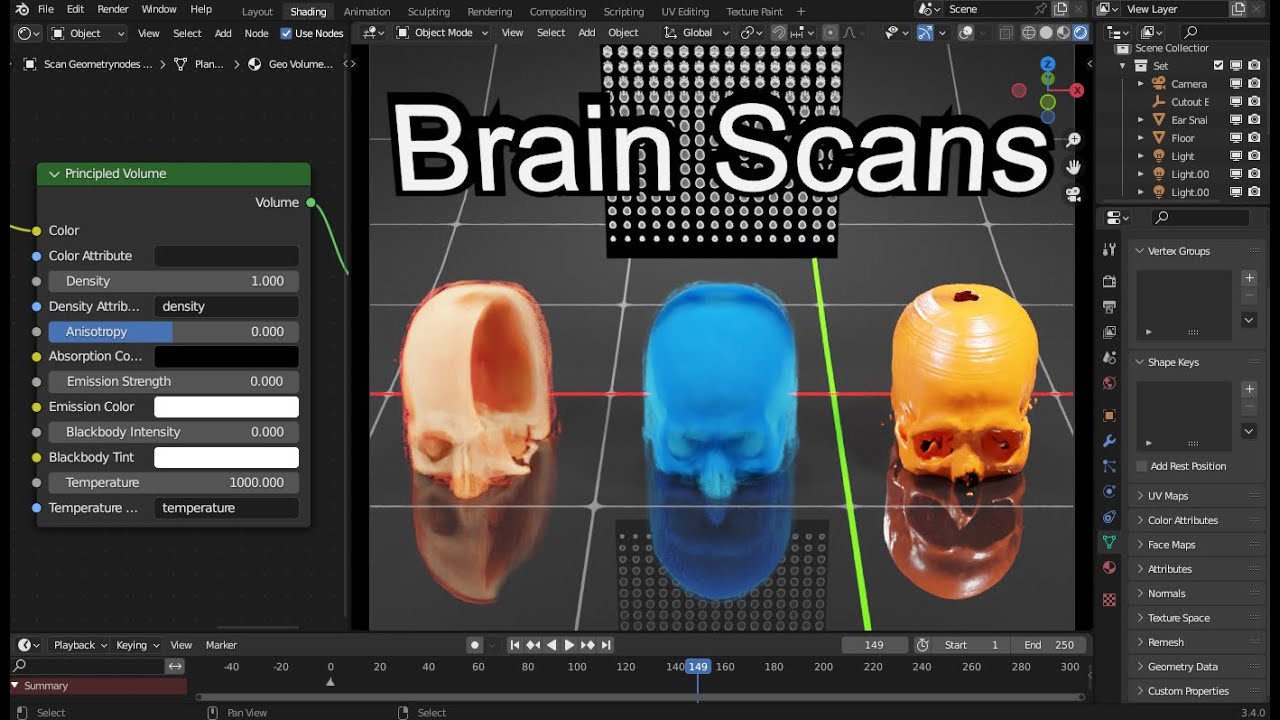Toggle Show Gizmo button in viewport header
The height and width of the screenshot is (720, 1280).
click(924, 32)
